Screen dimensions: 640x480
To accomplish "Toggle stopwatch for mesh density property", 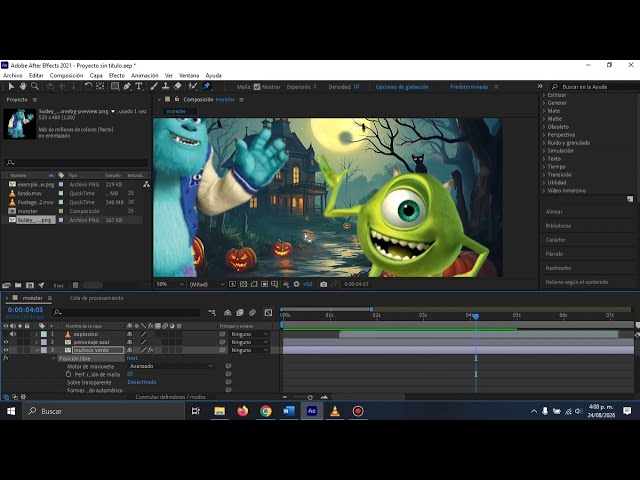I will tap(68, 374).
